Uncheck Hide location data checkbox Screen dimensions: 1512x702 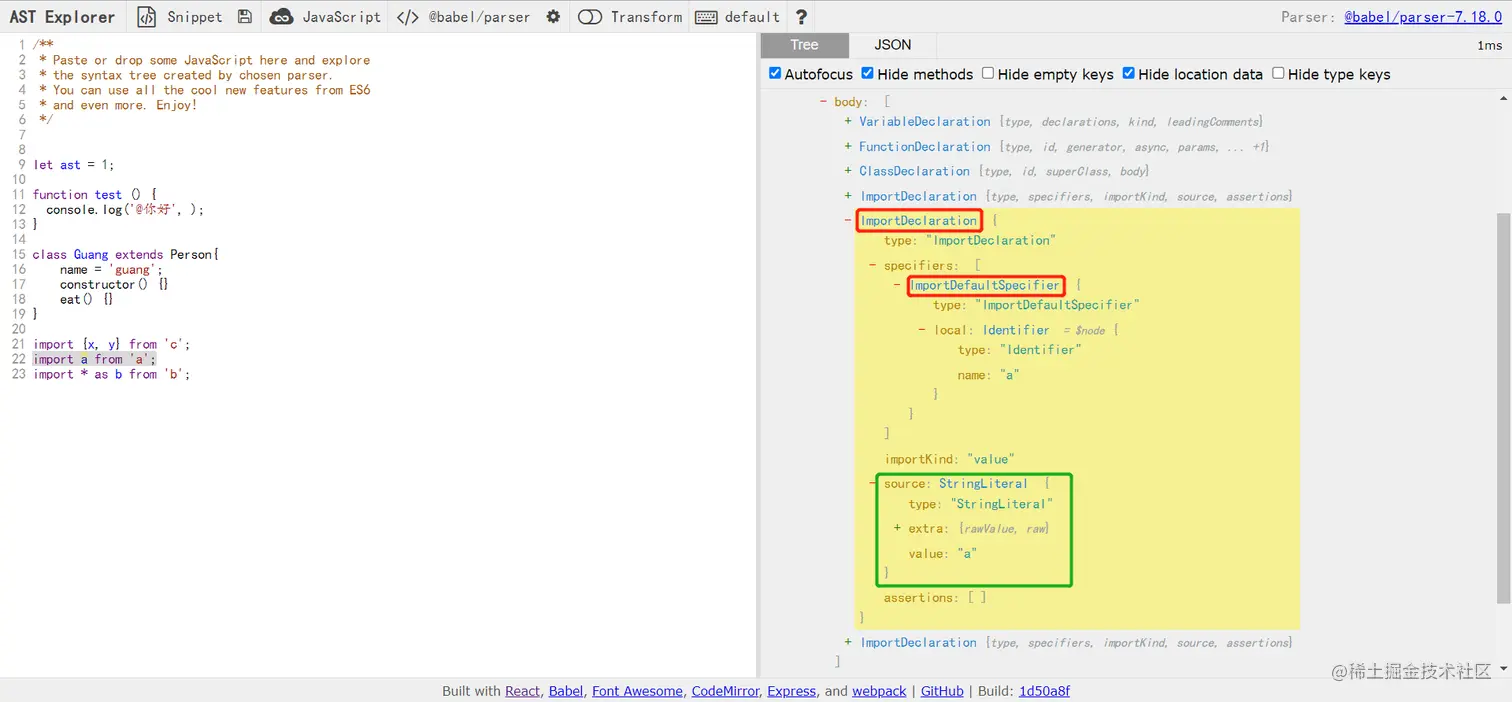[x=1128, y=73]
